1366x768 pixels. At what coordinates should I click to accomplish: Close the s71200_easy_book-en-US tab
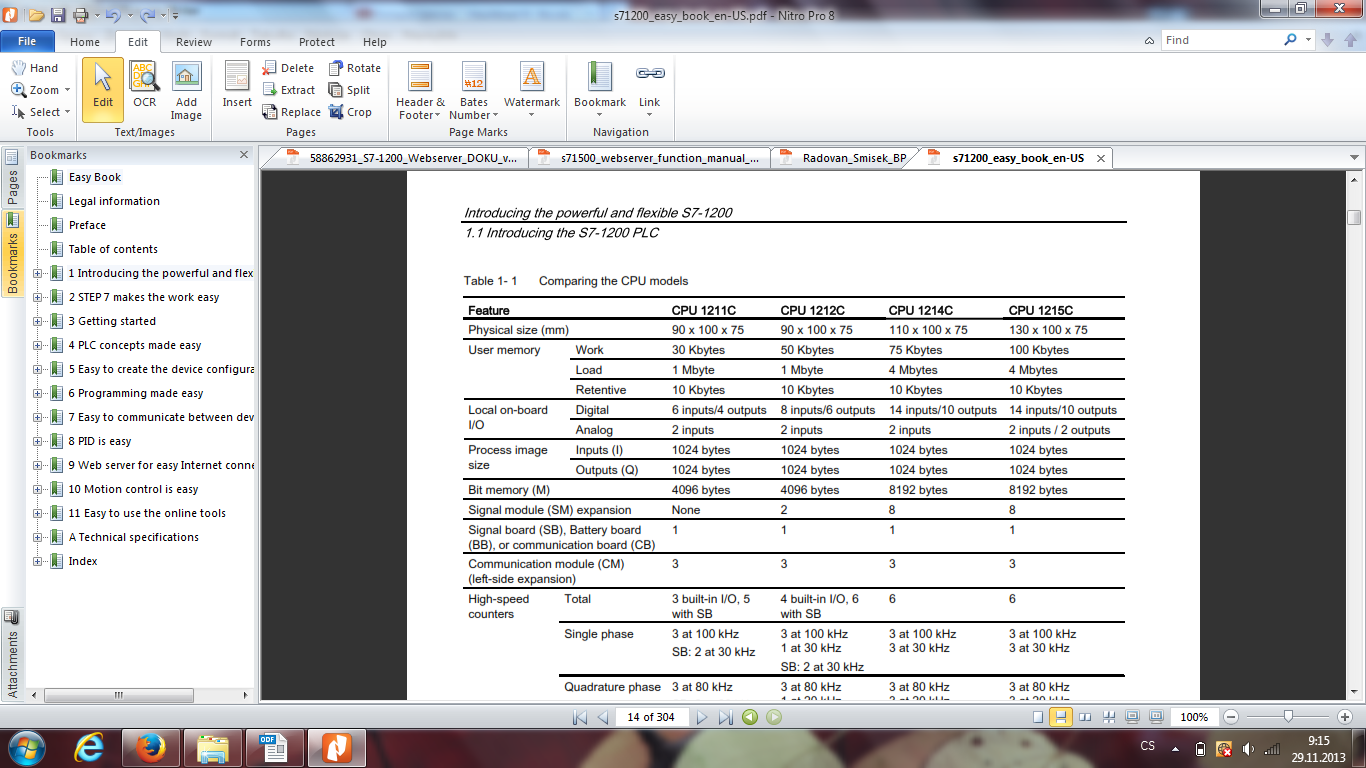[x=1101, y=158]
